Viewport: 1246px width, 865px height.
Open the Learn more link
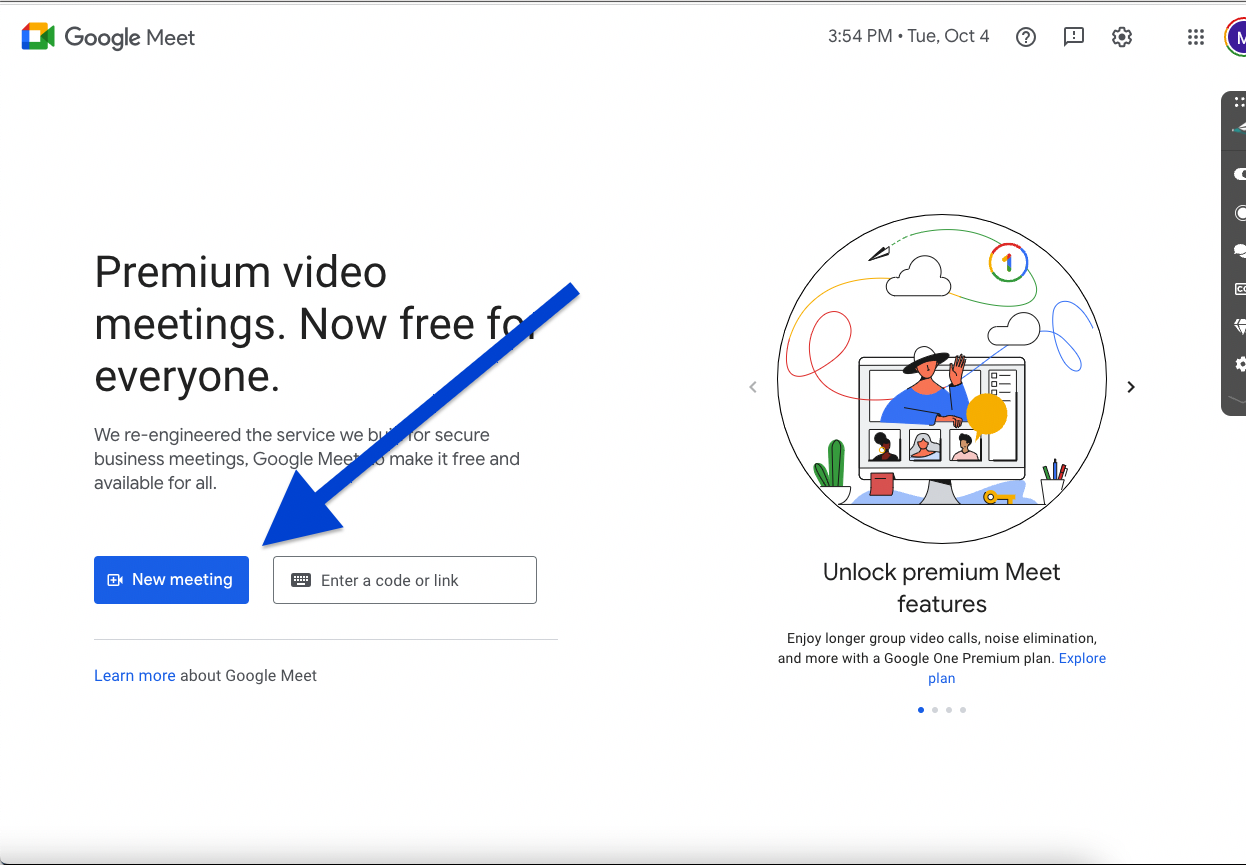135,676
